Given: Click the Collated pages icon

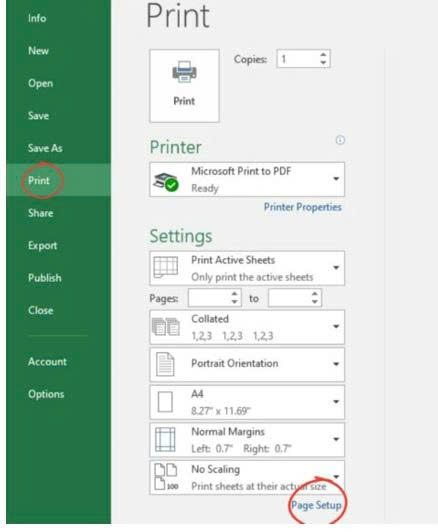Looking at the screenshot, I should 166,326.
